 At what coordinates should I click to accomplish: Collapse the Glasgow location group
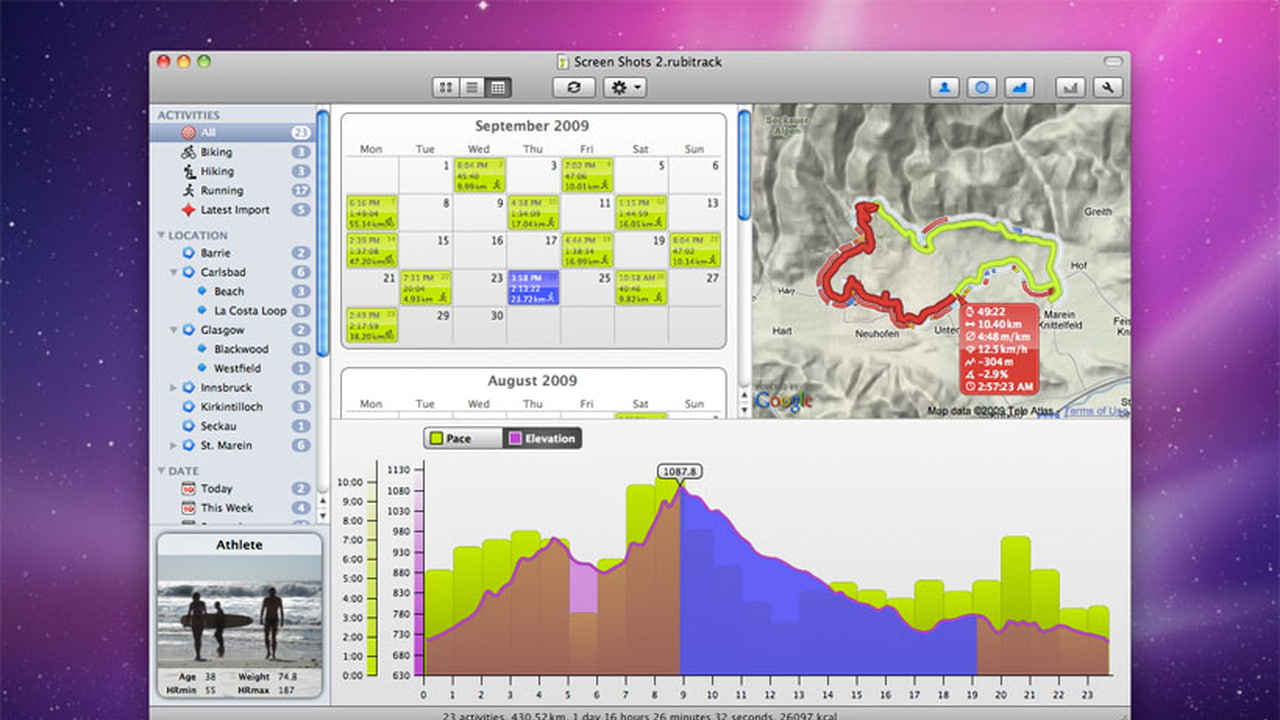(x=174, y=330)
